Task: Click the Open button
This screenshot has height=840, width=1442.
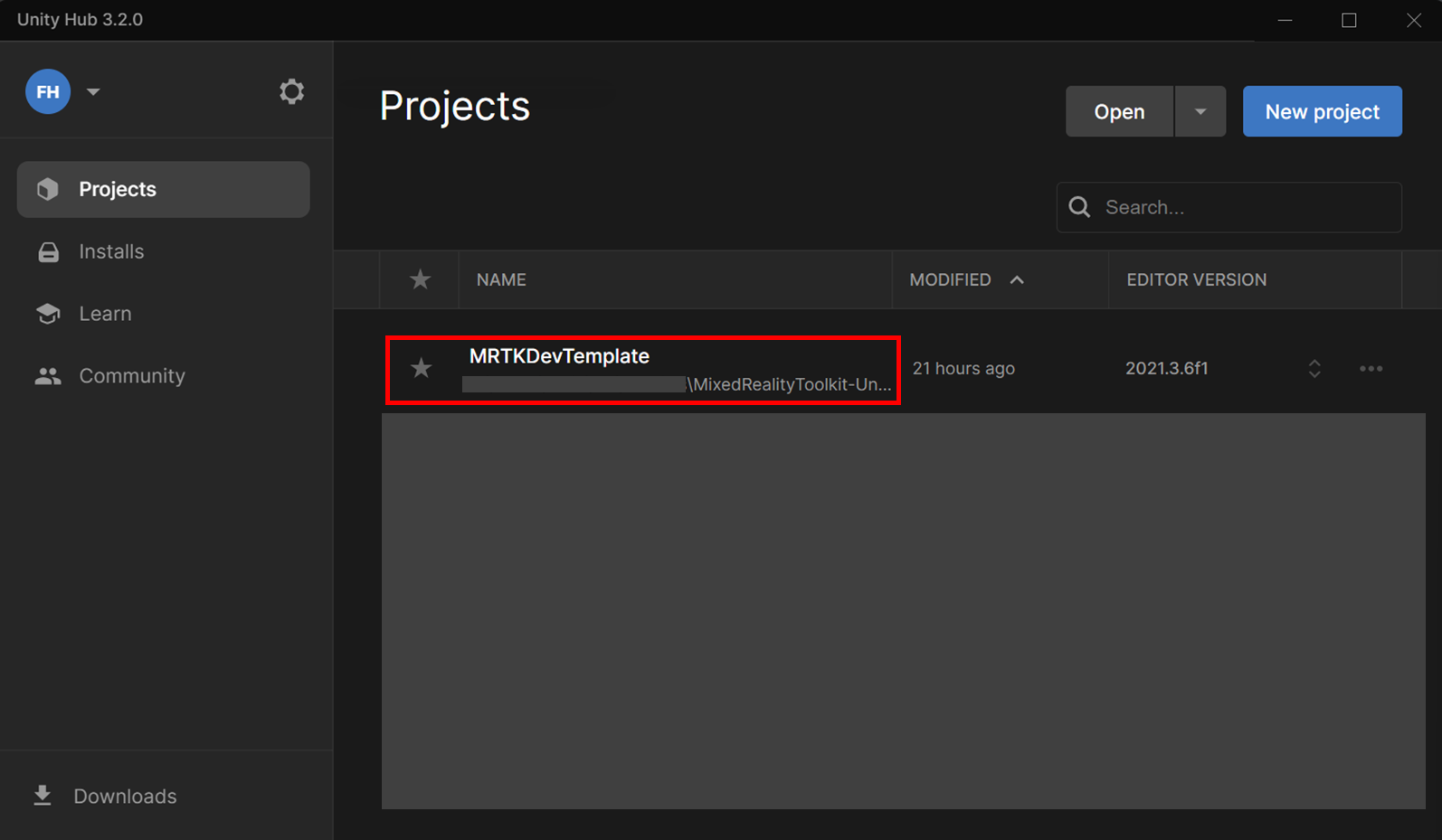Action: [1119, 111]
